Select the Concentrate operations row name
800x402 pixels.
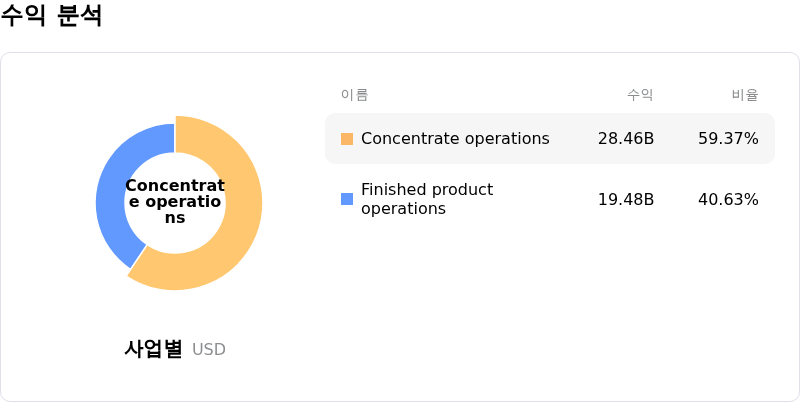[455, 139]
